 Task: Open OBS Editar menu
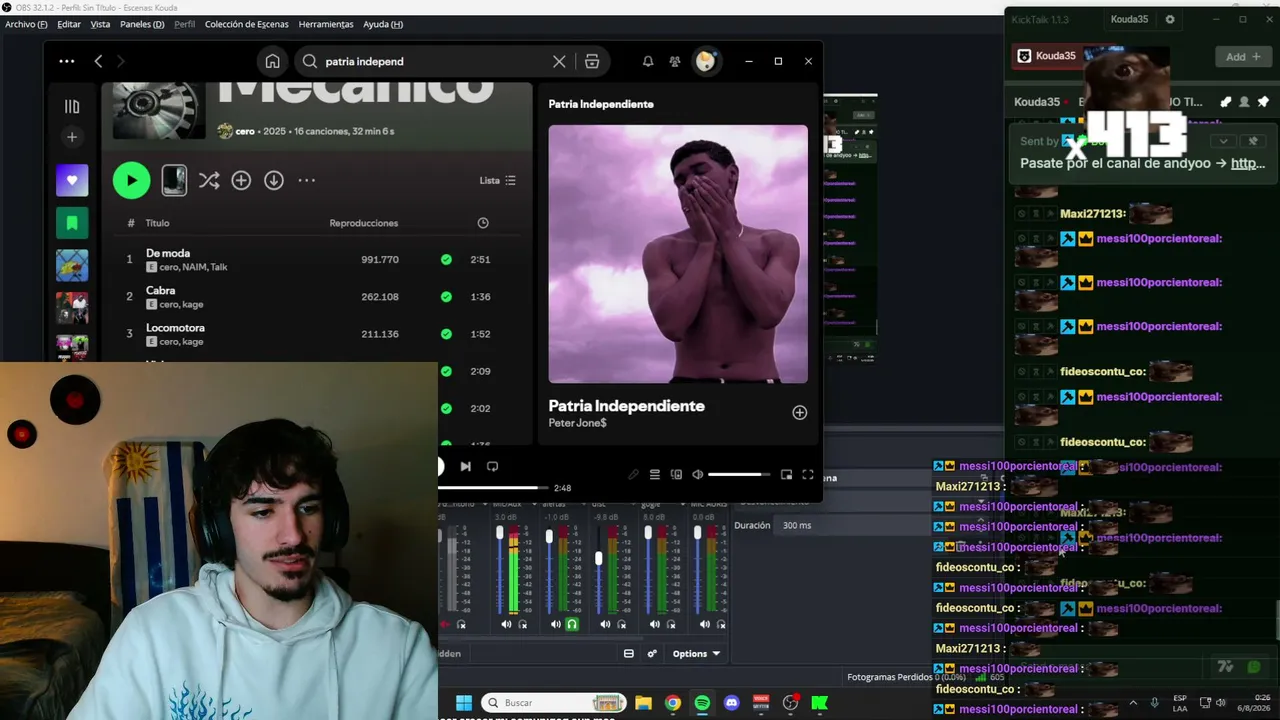pyautogui.click(x=69, y=24)
